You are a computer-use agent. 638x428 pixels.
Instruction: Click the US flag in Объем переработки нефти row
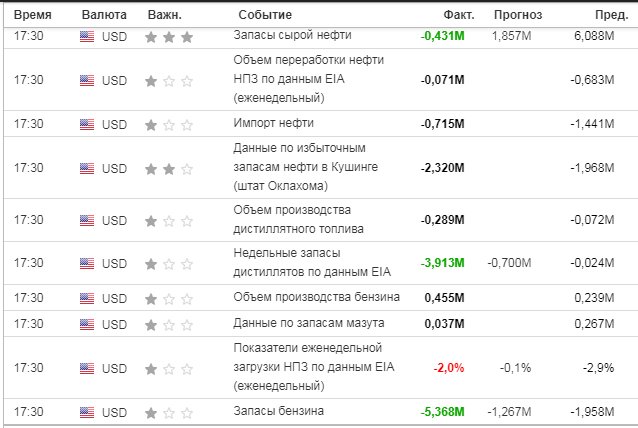[87, 81]
